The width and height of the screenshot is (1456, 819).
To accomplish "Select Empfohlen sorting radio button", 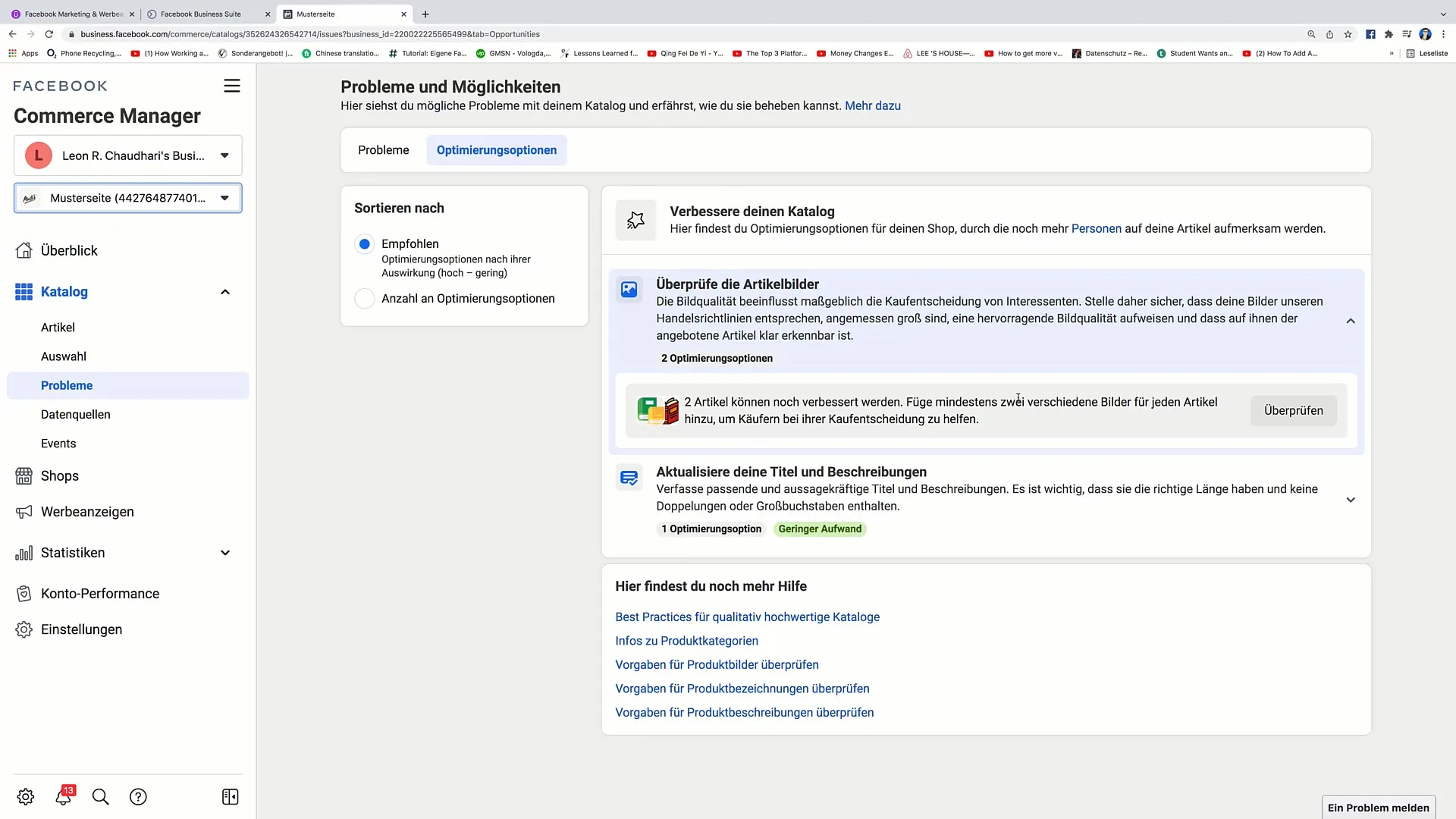I will (364, 244).
